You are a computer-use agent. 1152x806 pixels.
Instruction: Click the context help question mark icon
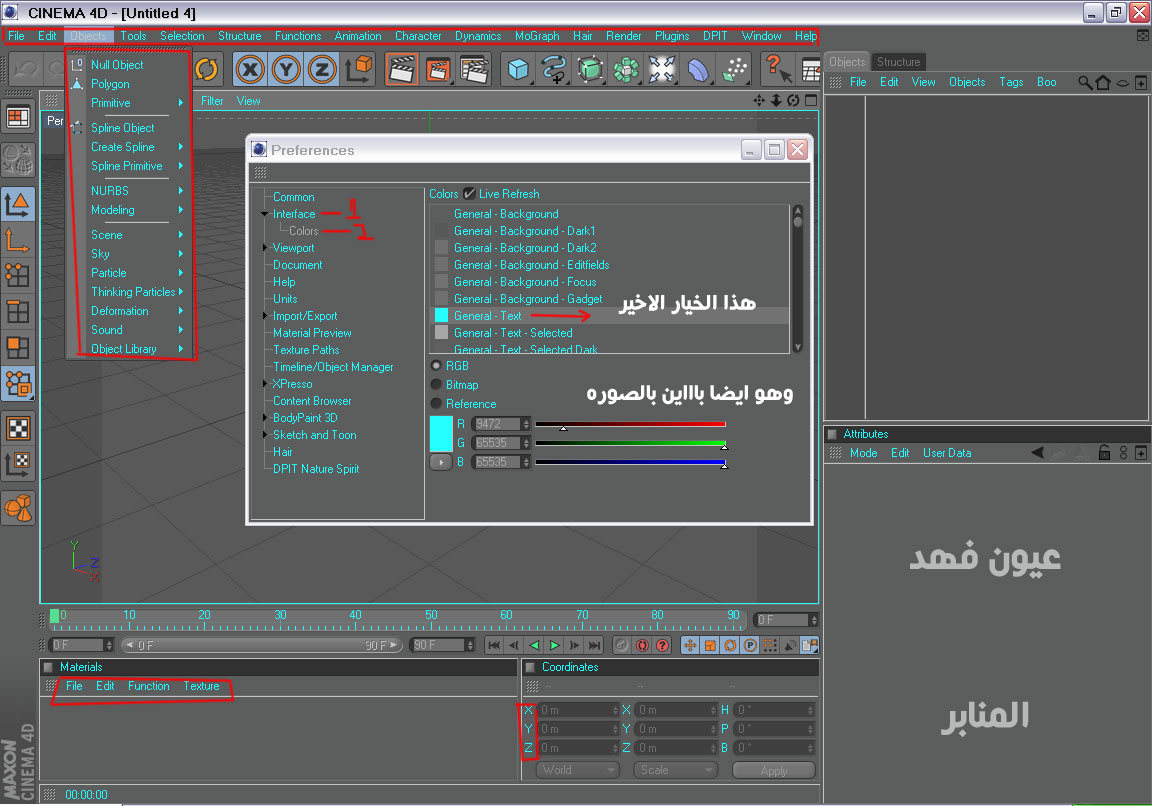[777, 70]
